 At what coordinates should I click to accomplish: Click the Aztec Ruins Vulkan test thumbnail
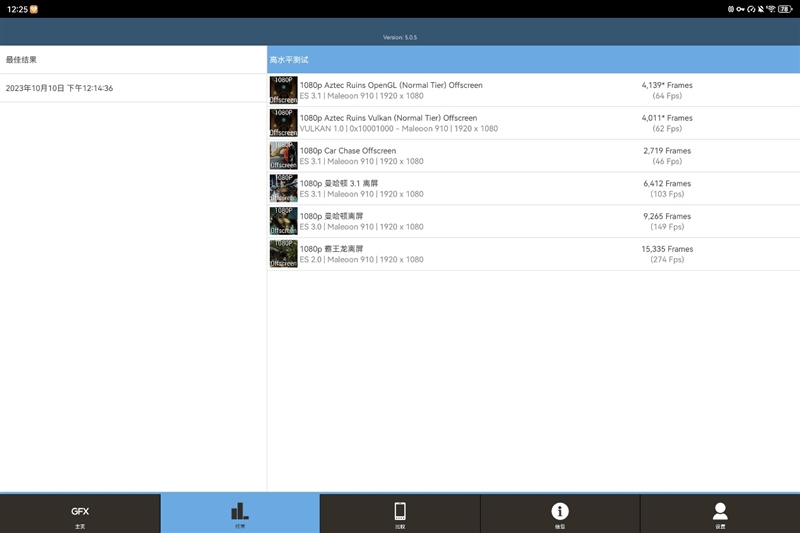283,123
